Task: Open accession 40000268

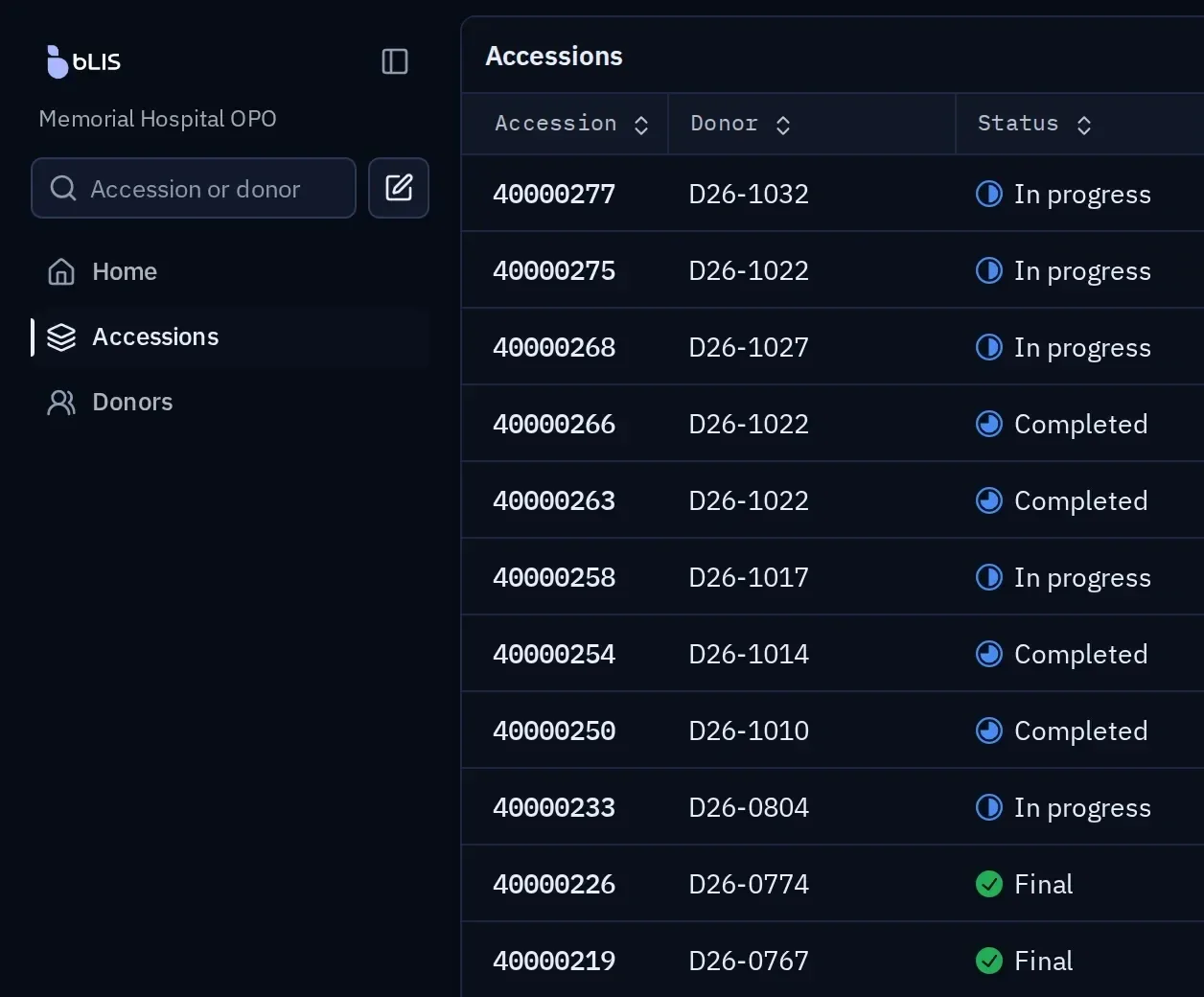Action: (554, 347)
